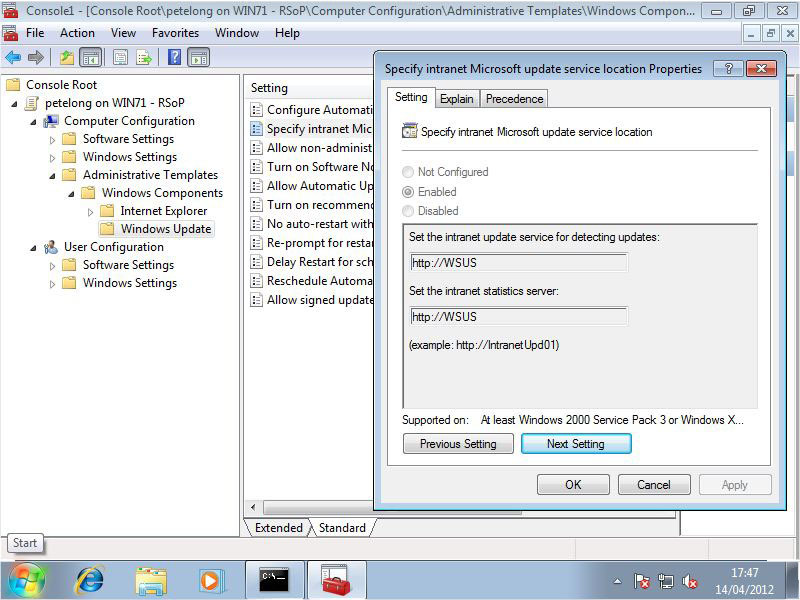Collapse the Windows Components node
The width and height of the screenshot is (800, 600).
pyautogui.click(x=71, y=194)
